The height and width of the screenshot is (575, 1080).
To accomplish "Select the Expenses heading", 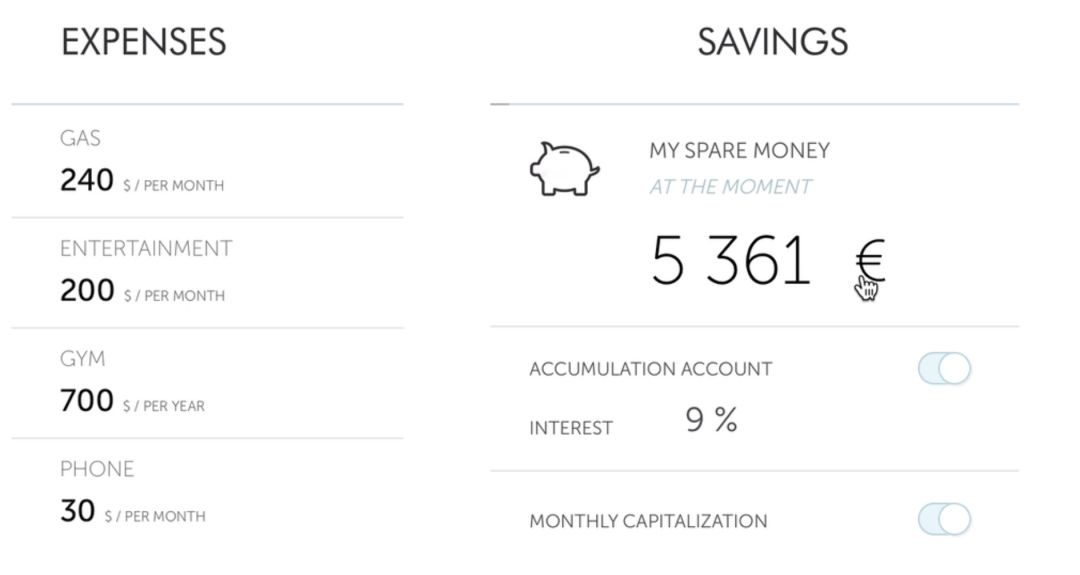I will point(143,42).
